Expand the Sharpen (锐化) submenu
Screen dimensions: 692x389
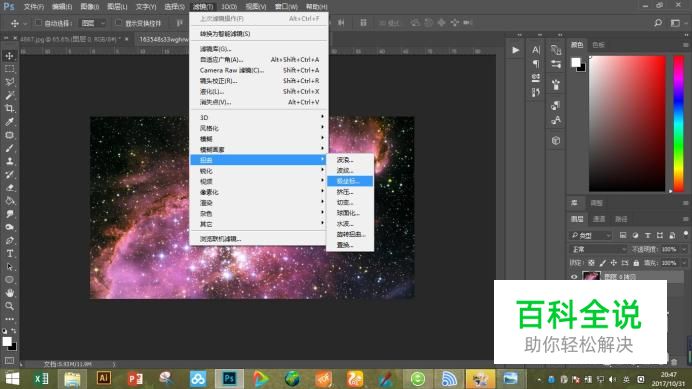click(259, 171)
